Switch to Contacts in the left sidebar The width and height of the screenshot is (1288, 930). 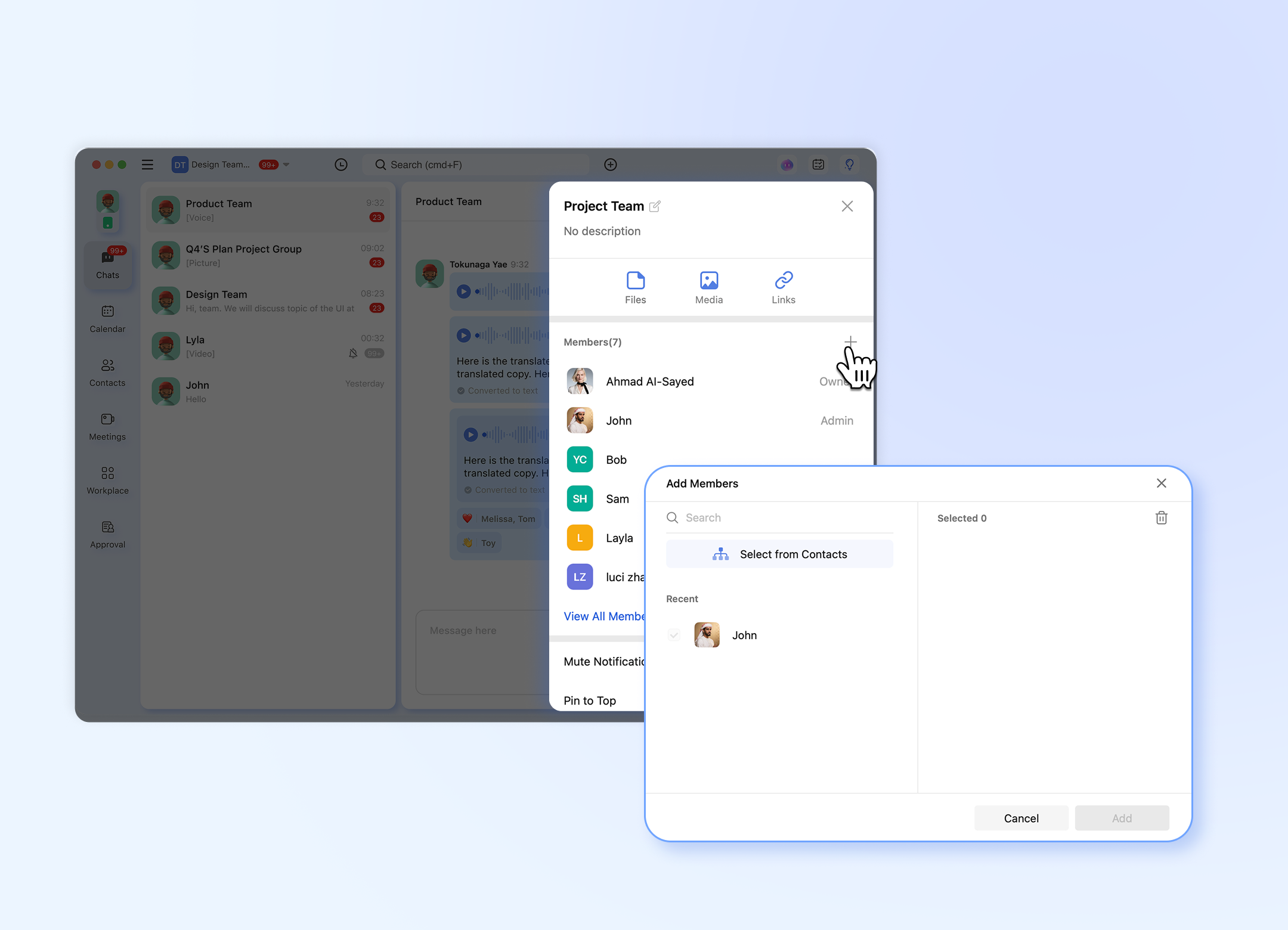tap(107, 373)
